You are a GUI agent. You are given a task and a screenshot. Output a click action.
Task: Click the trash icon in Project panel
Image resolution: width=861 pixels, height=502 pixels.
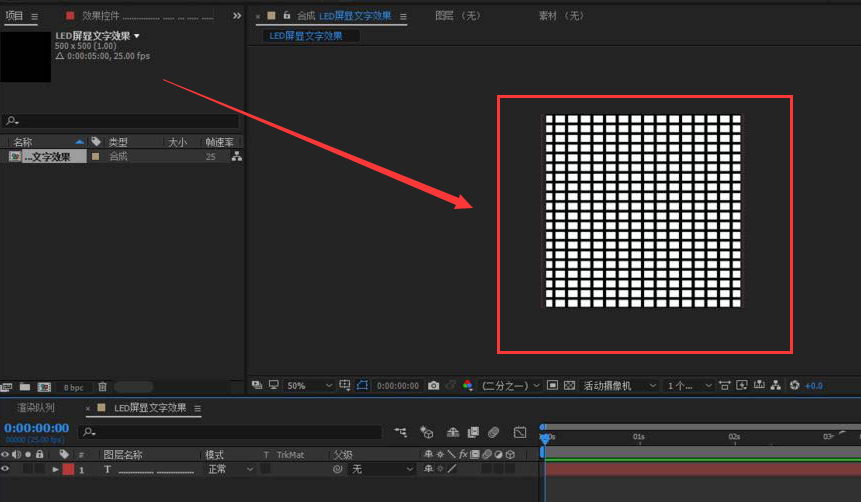click(102, 386)
